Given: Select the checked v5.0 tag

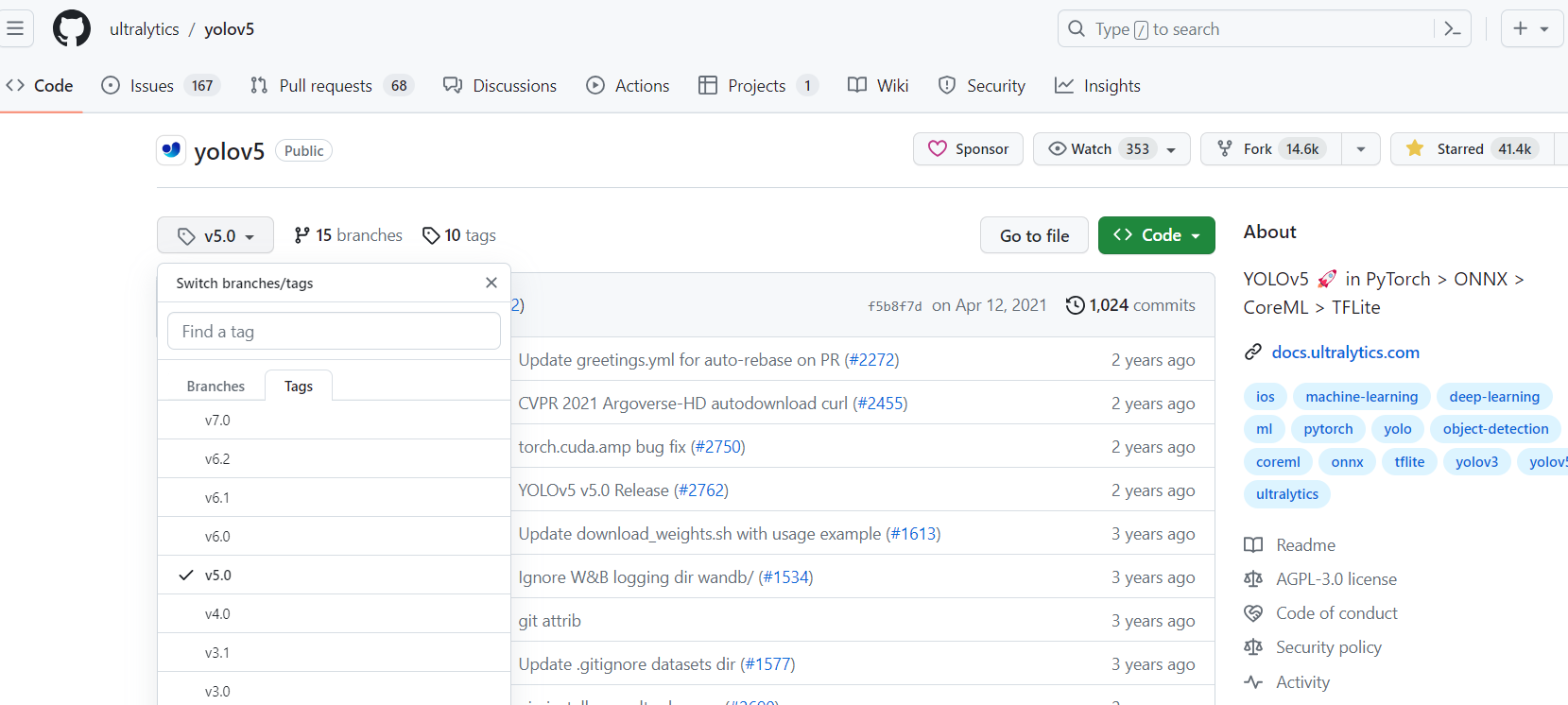Looking at the screenshot, I should coord(334,575).
